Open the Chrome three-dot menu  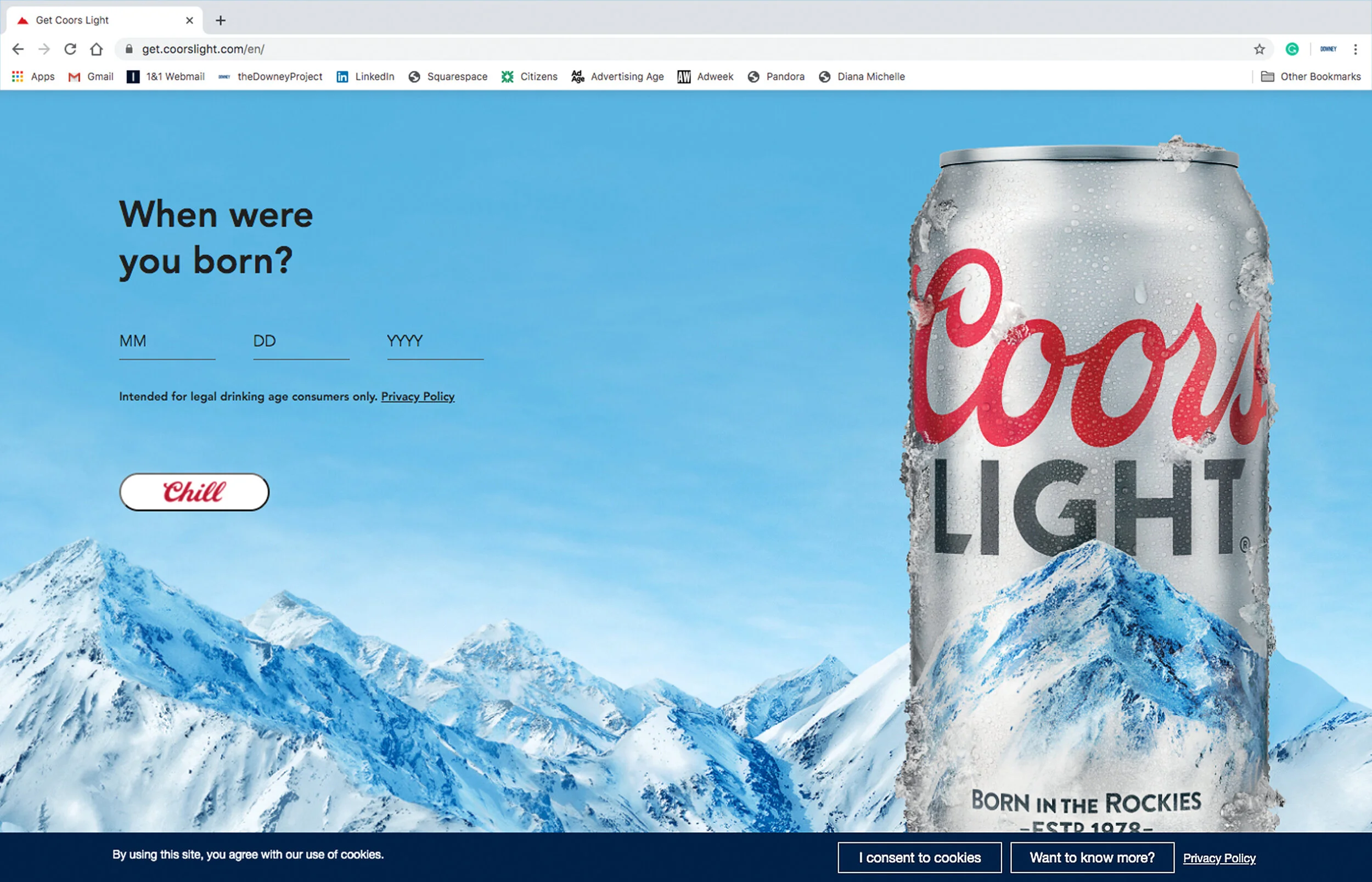tap(1356, 49)
